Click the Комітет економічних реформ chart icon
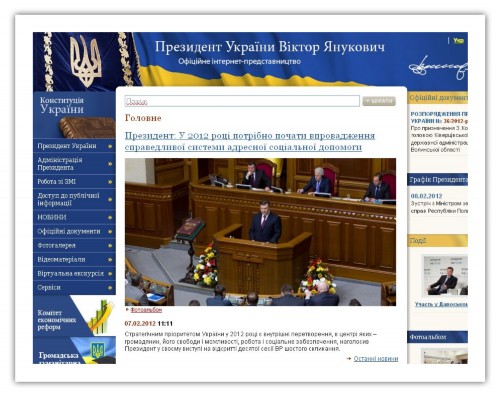500x397 pixels. (99, 317)
